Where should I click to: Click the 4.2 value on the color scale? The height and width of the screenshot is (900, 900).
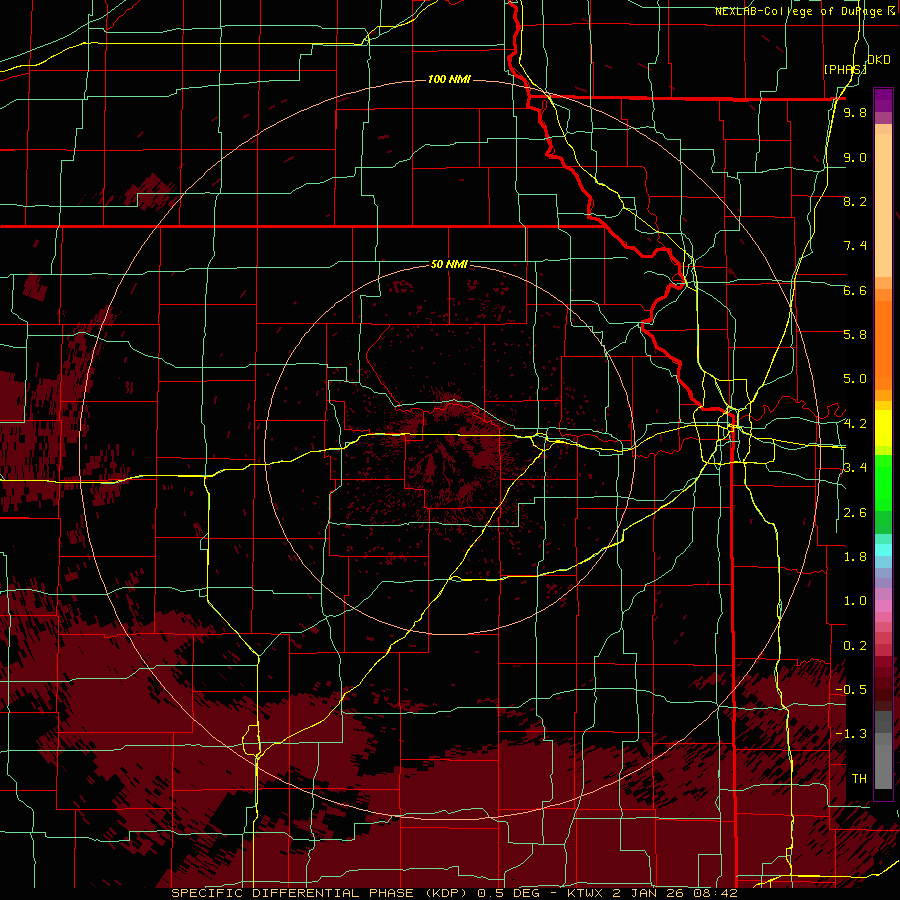click(855, 424)
